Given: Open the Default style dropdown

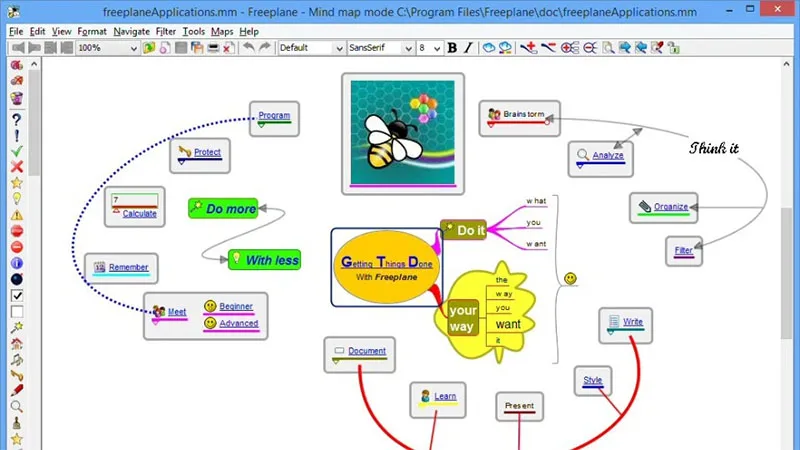Looking at the screenshot, I should point(311,48).
